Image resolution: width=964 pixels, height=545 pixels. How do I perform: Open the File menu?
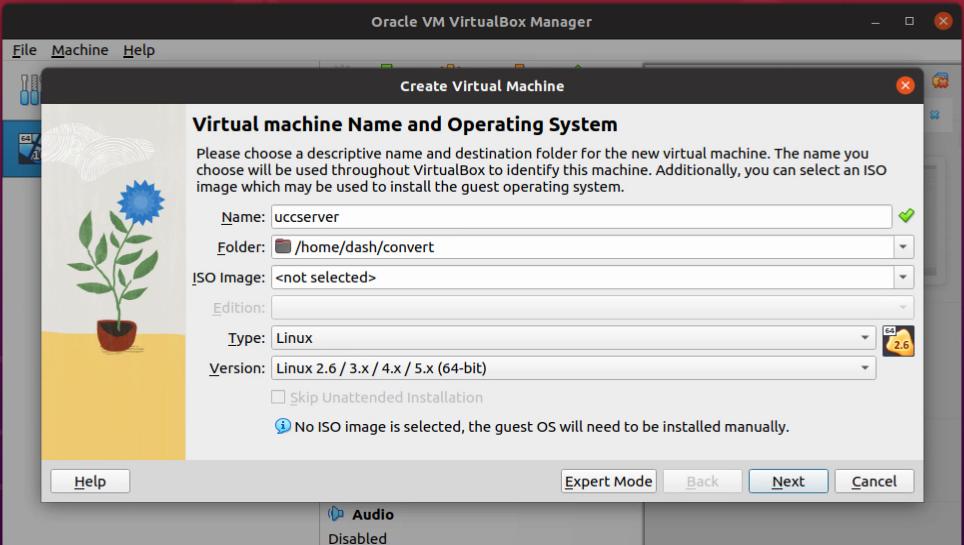[24, 50]
